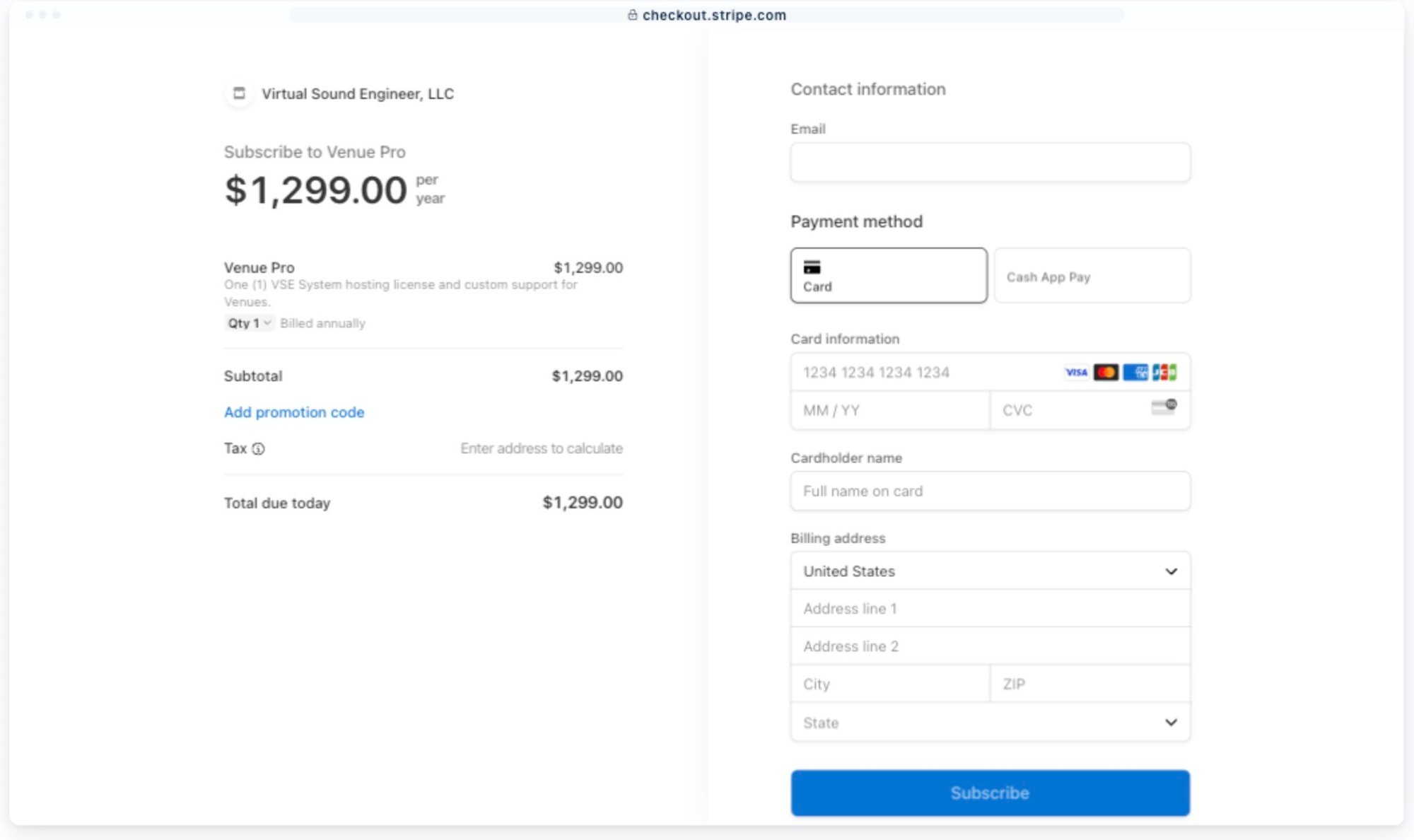Click the CVC card hint icon
The image size is (1414, 840).
coord(1164,407)
